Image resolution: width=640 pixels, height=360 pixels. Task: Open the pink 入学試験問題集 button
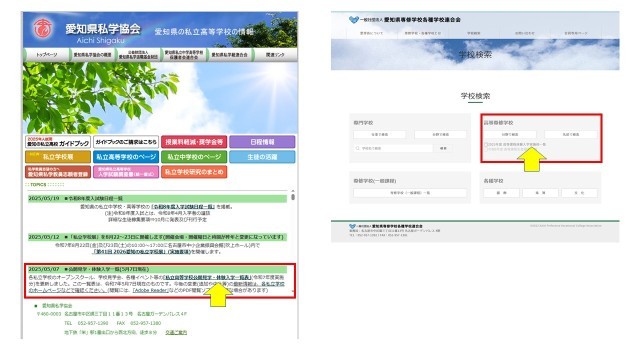point(126,172)
